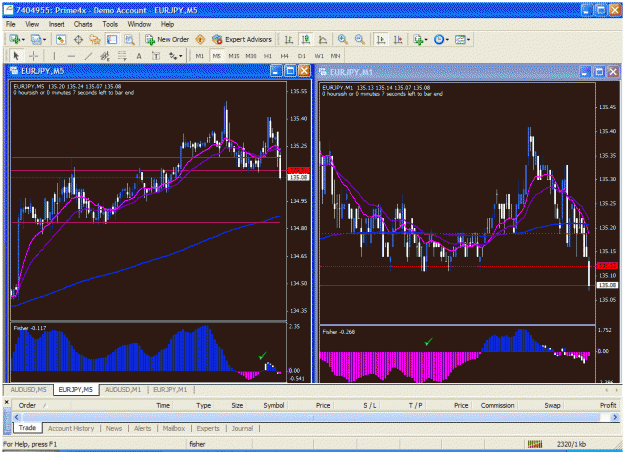Open the File menu
This screenshot has height=452, width=625.
10,24
